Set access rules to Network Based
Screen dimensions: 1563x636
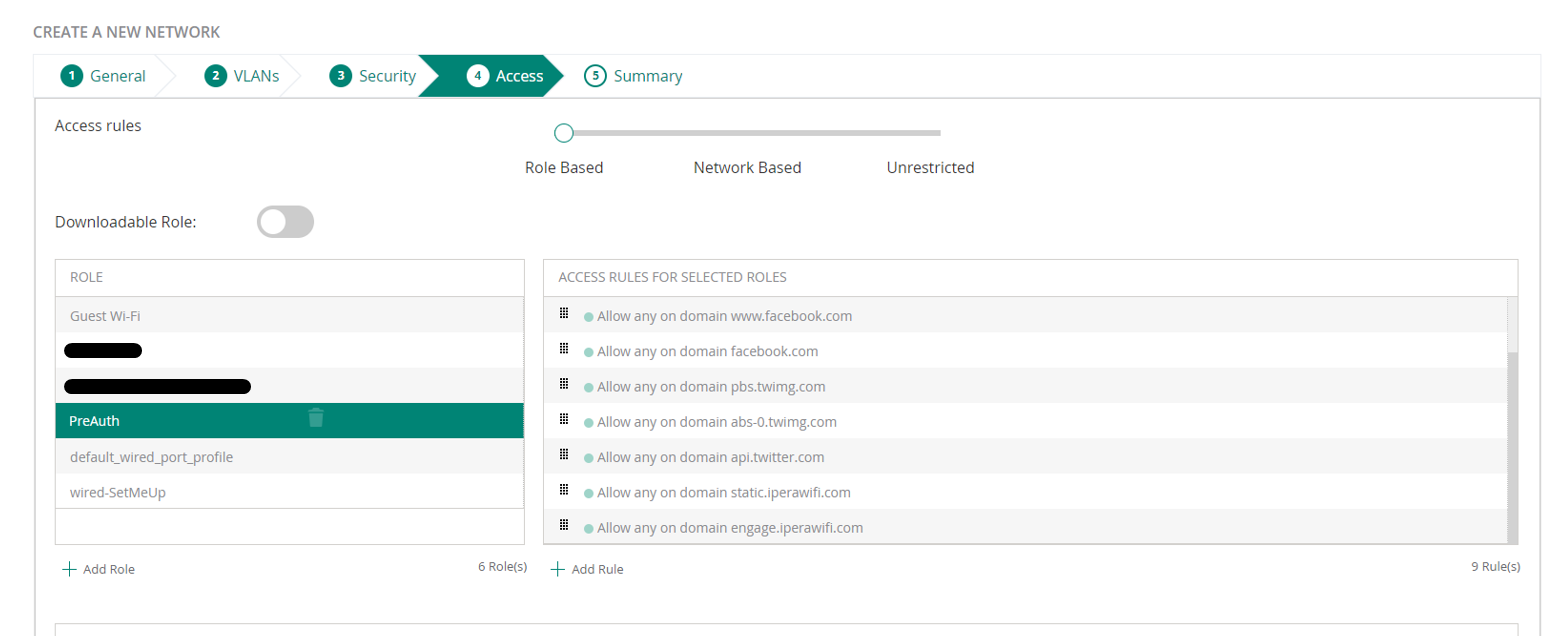pos(747,168)
